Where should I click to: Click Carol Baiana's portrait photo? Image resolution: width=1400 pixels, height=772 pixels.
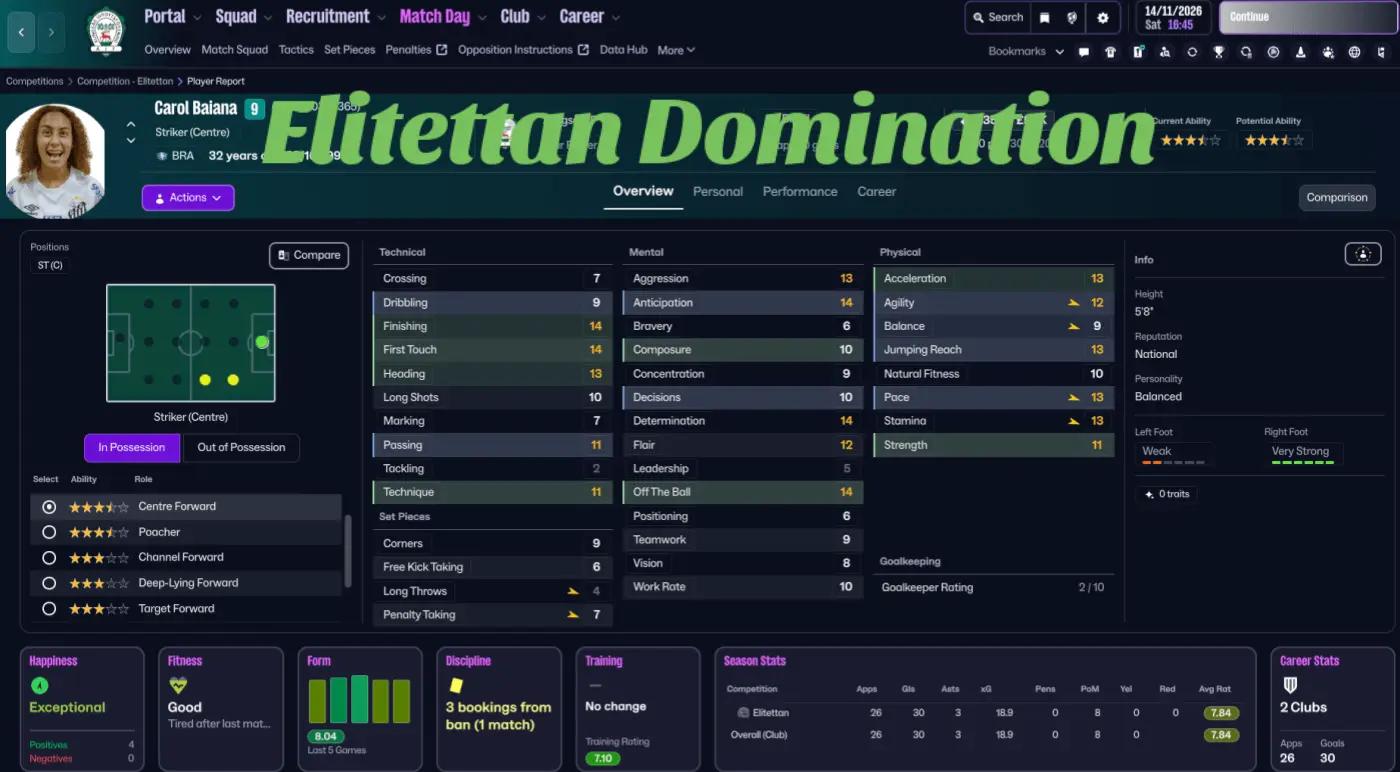(54, 160)
